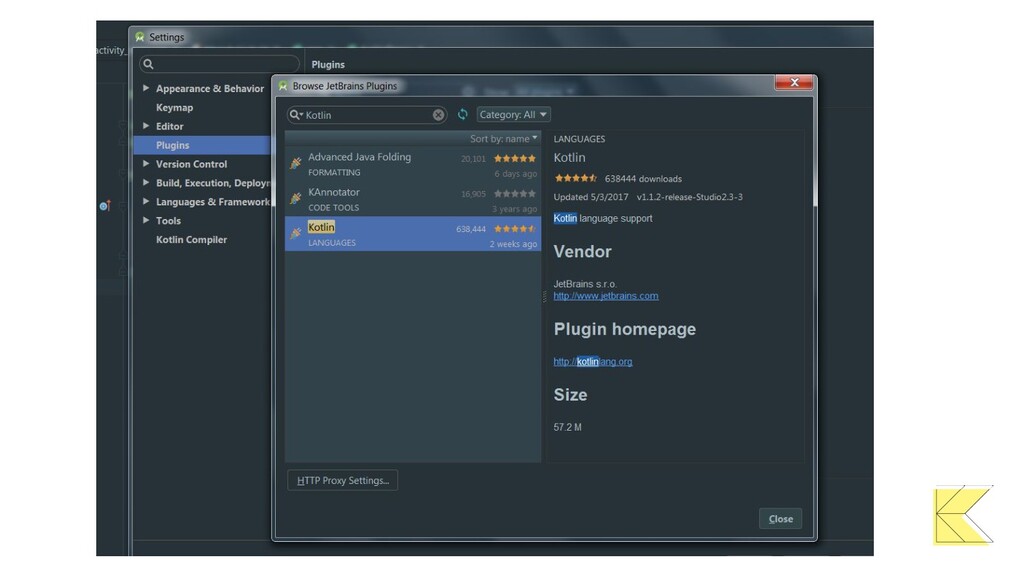Click Close button in plugin browser

780,519
